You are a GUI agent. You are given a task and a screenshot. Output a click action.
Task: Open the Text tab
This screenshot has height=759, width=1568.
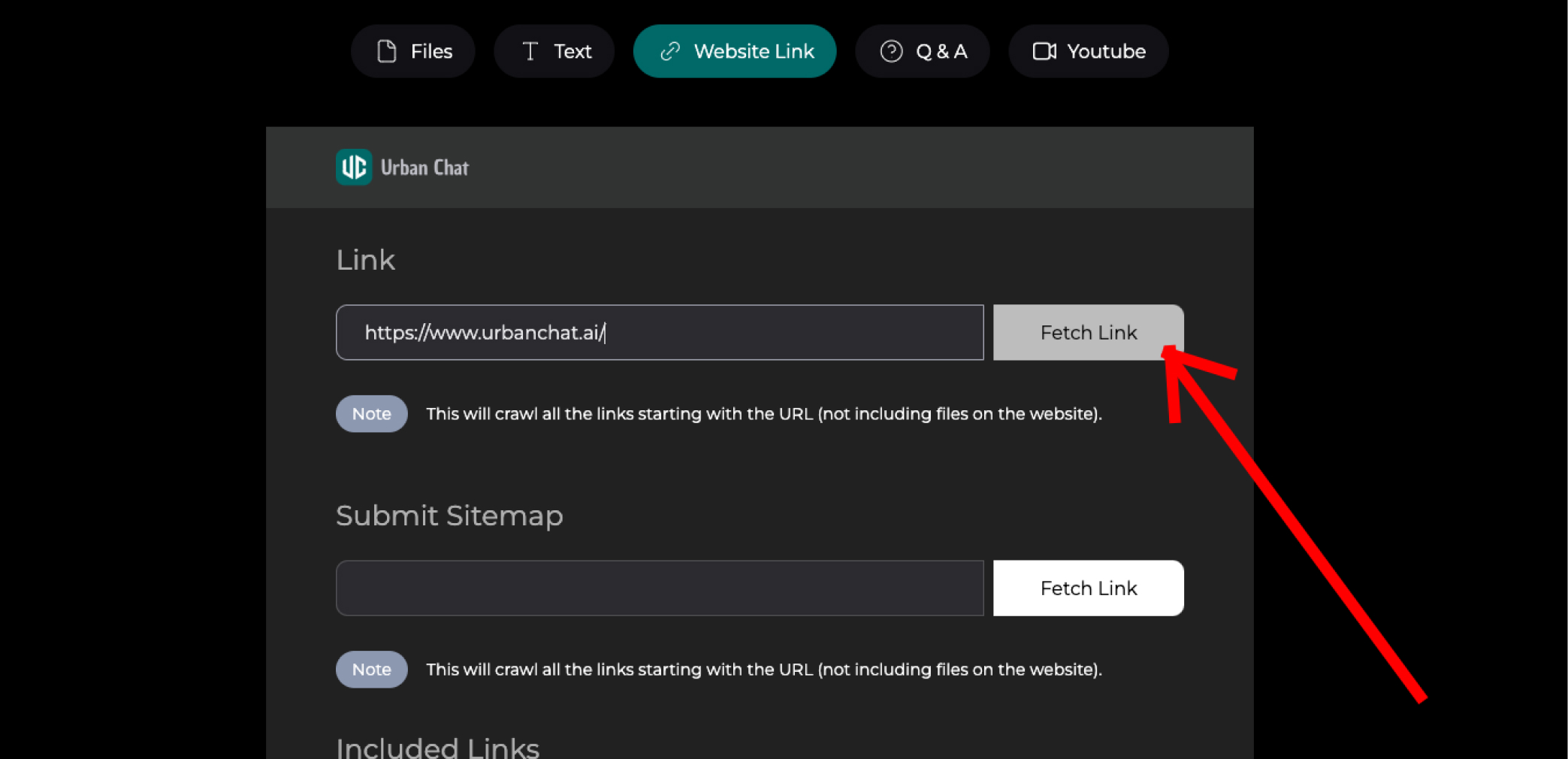[x=554, y=51]
